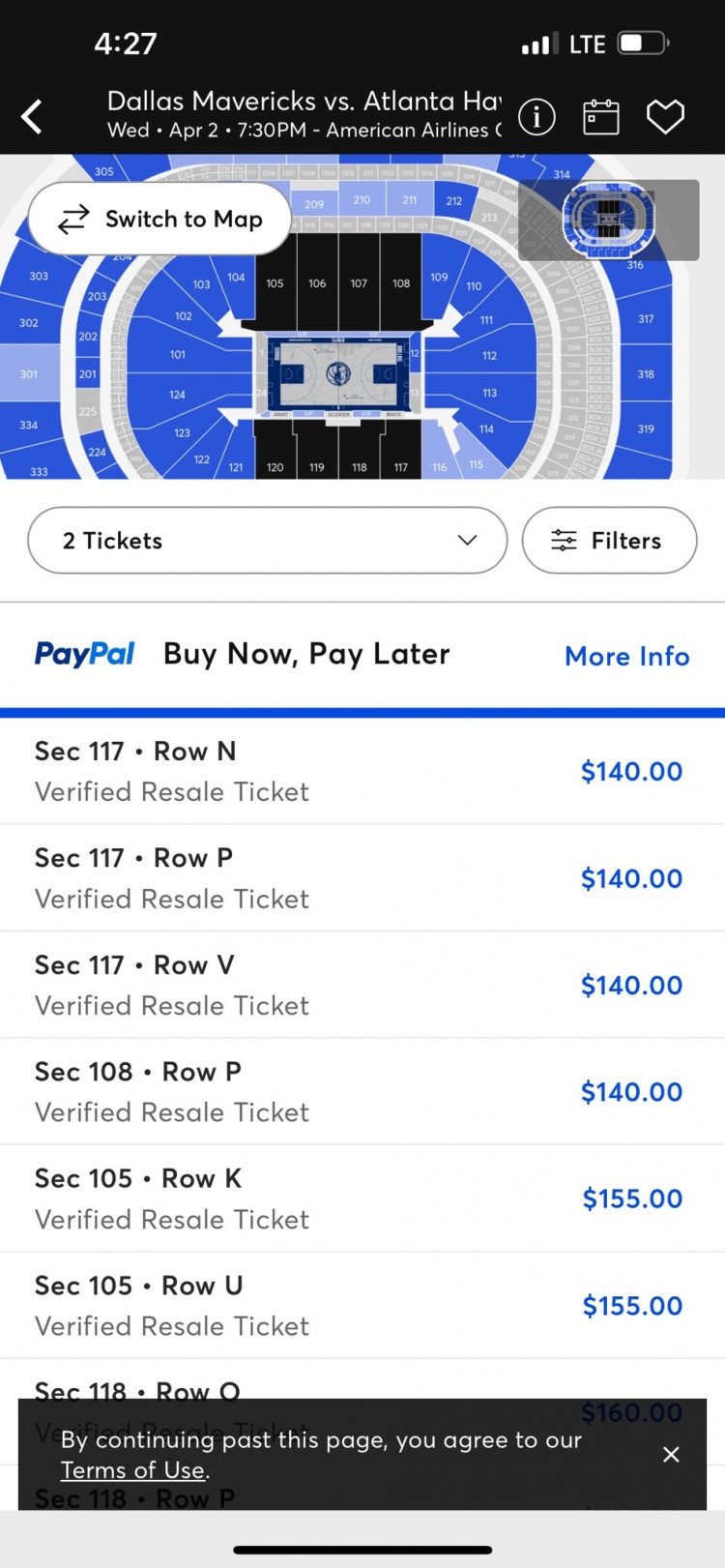Open event info circle icon
The height and width of the screenshot is (1568, 725).
coord(536,117)
